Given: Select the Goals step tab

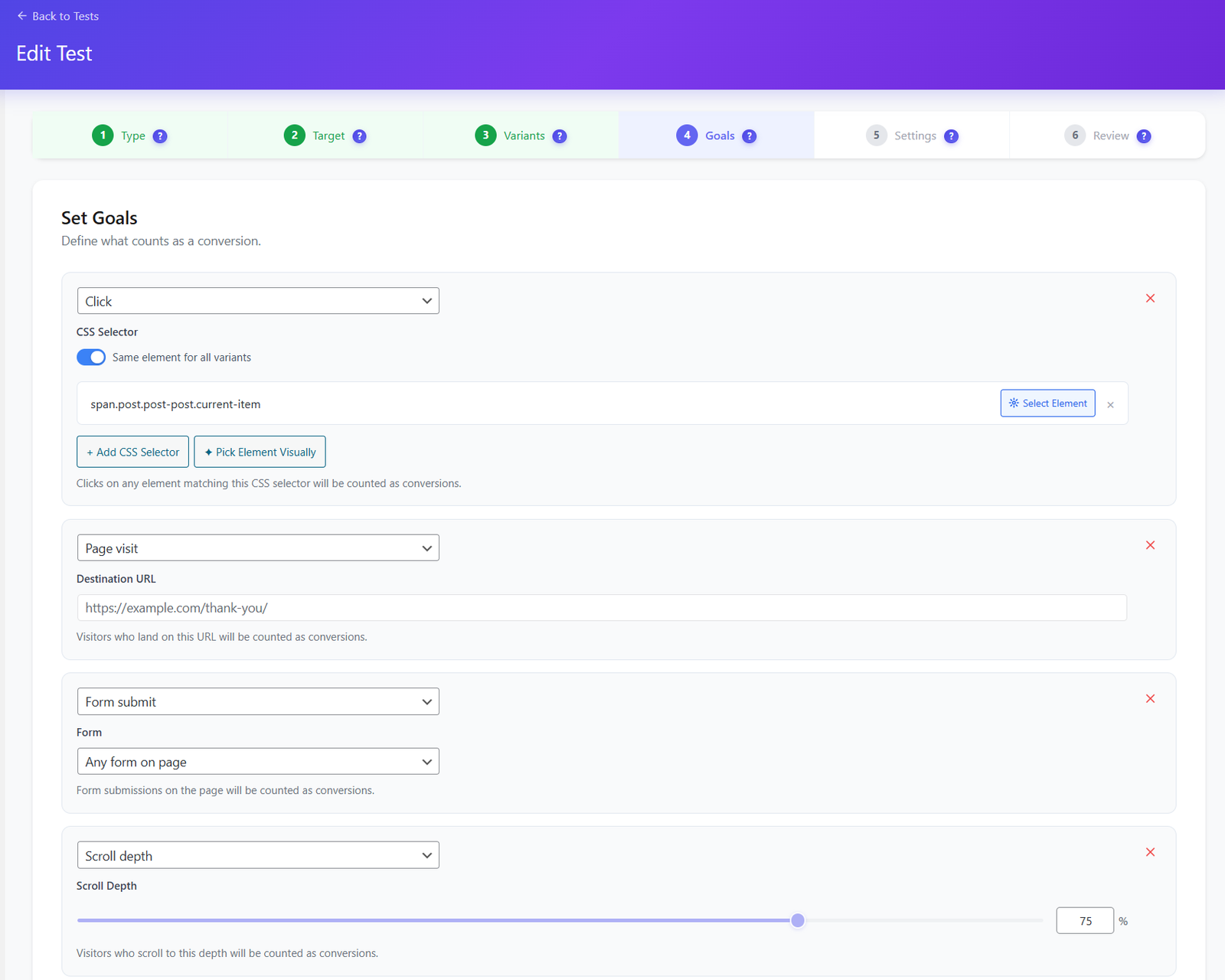Looking at the screenshot, I should pyautogui.click(x=717, y=136).
